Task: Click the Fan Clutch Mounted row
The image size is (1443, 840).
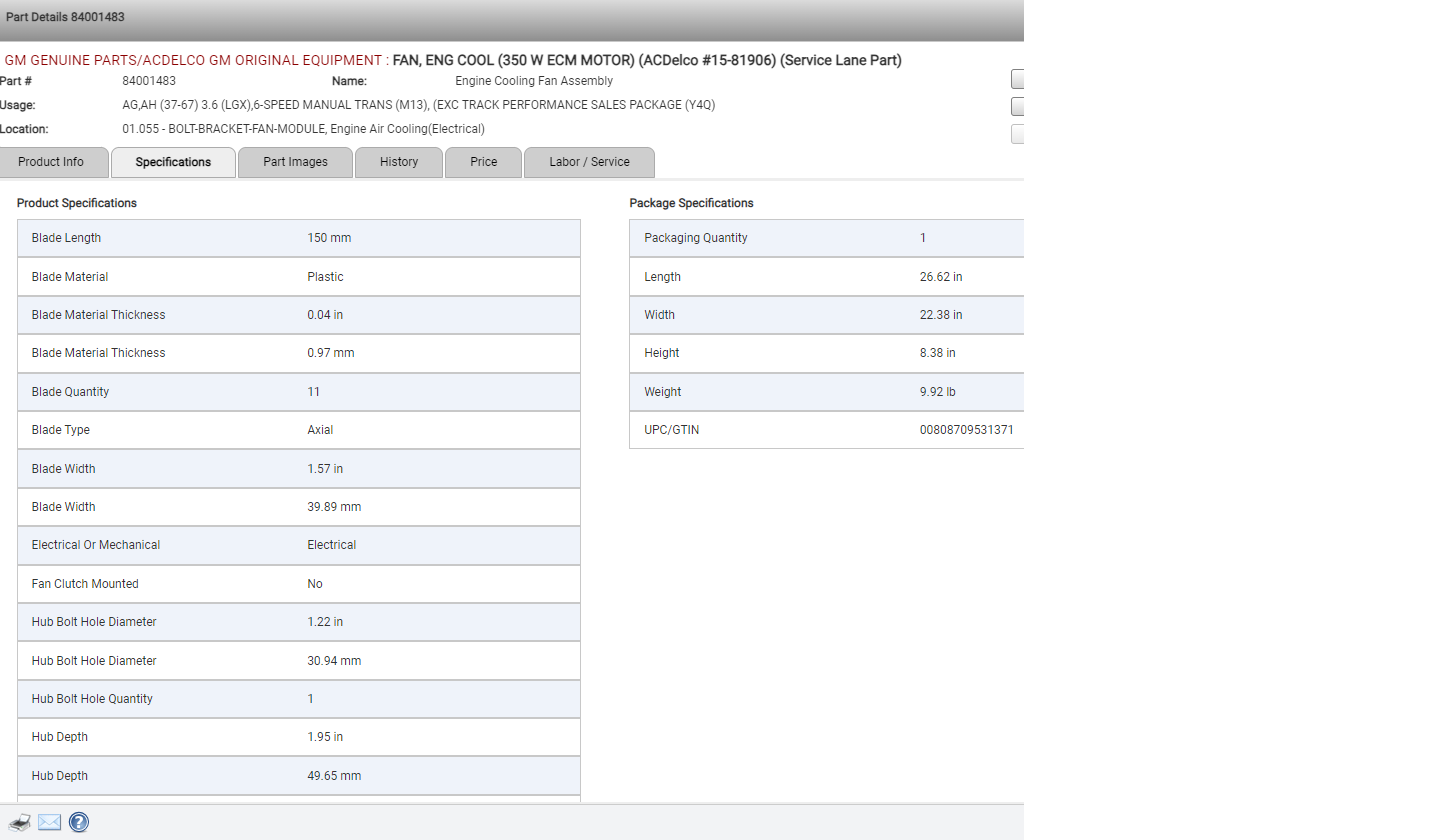Action: 298,584
